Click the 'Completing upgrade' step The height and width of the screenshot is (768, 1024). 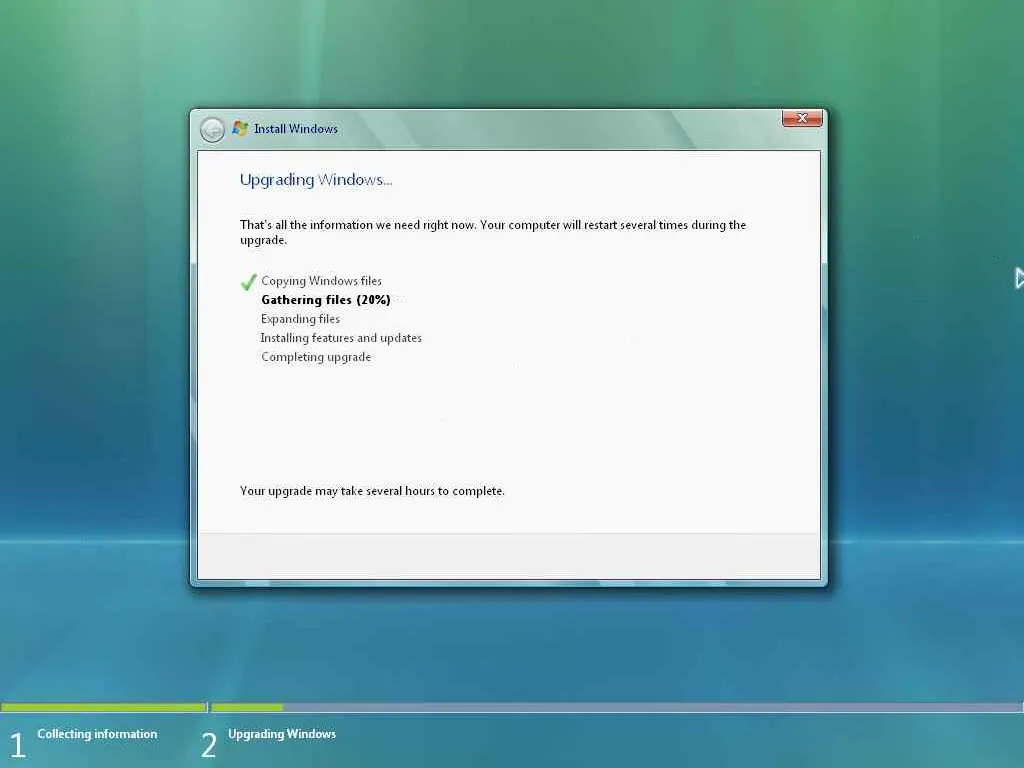coord(316,357)
